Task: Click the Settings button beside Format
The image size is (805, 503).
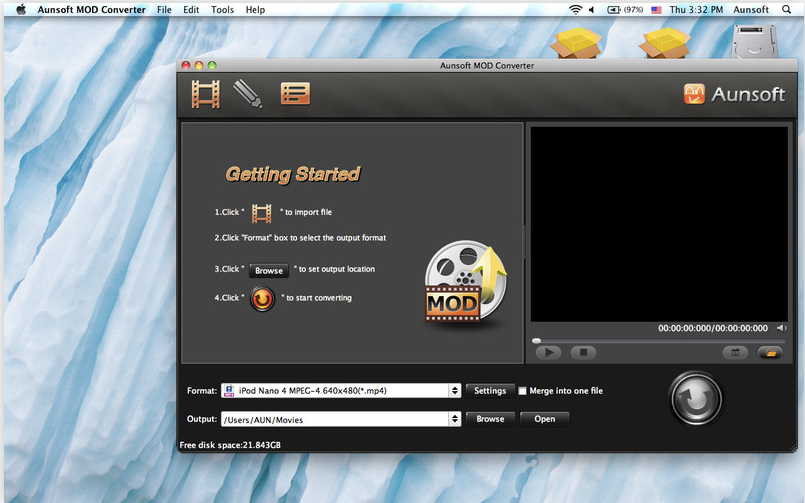Action: 490,391
